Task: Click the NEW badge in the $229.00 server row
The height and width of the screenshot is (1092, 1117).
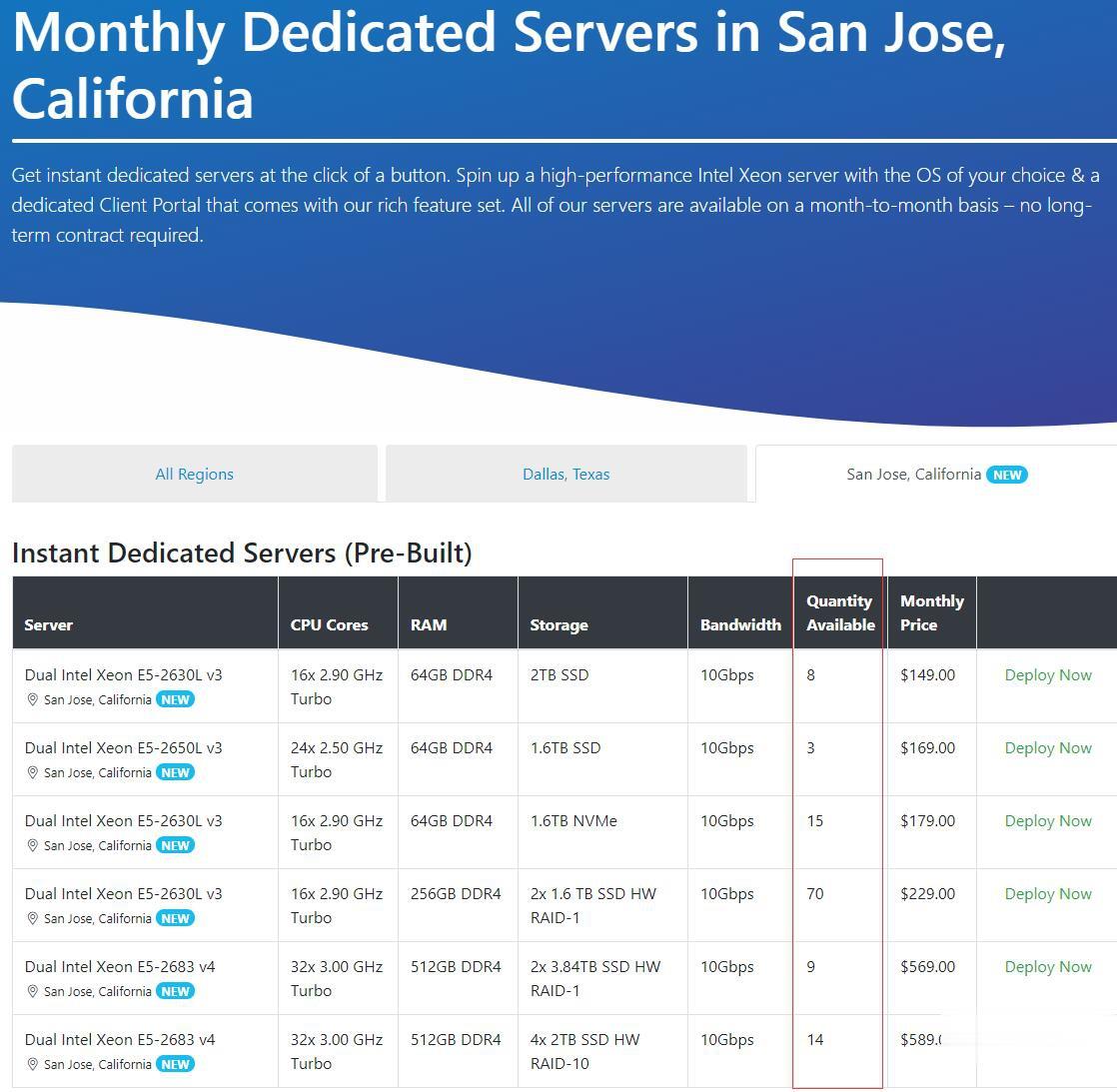Action: click(x=175, y=918)
